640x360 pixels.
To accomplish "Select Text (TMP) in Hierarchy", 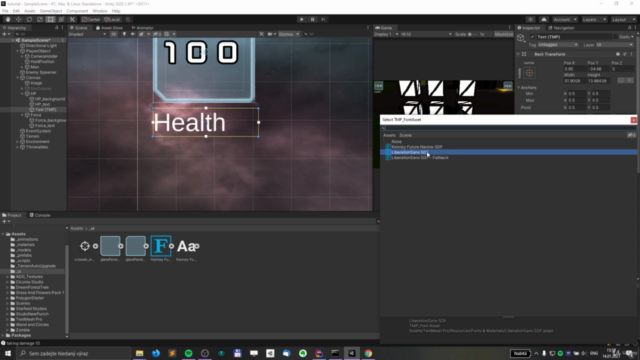I will tap(45, 109).
